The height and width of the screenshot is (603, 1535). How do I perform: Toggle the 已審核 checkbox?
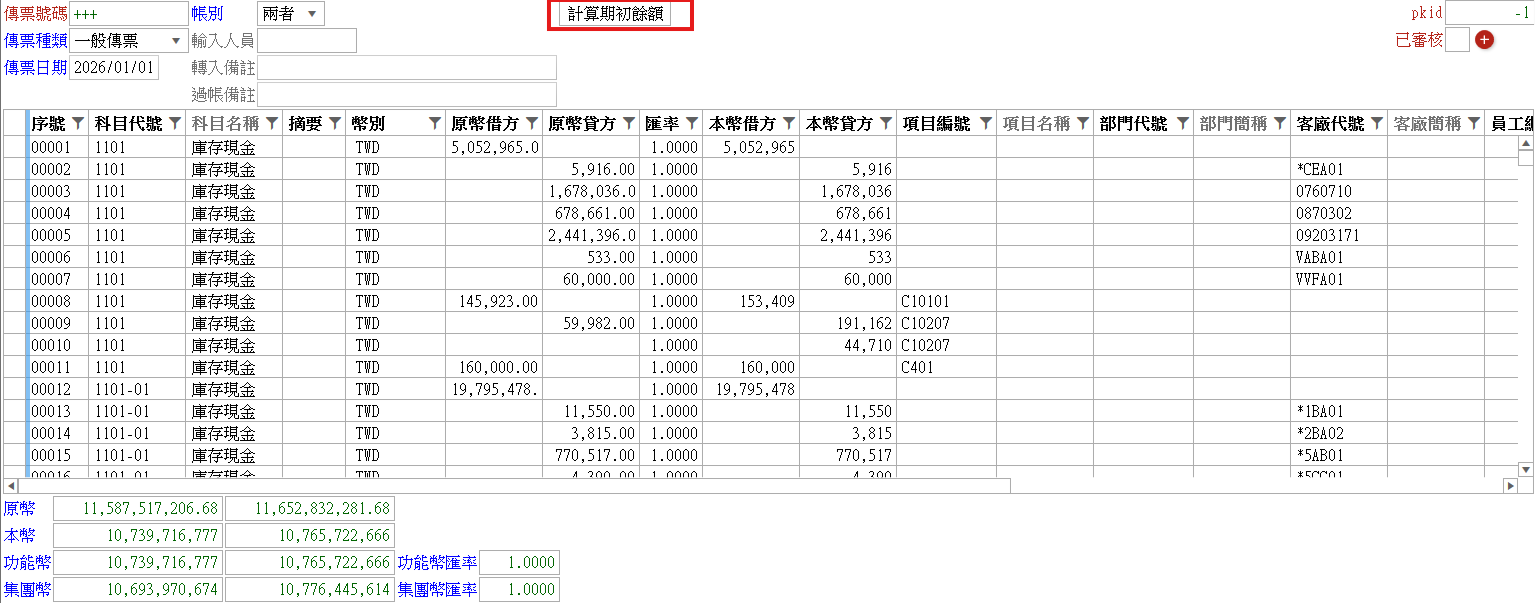pos(1458,40)
